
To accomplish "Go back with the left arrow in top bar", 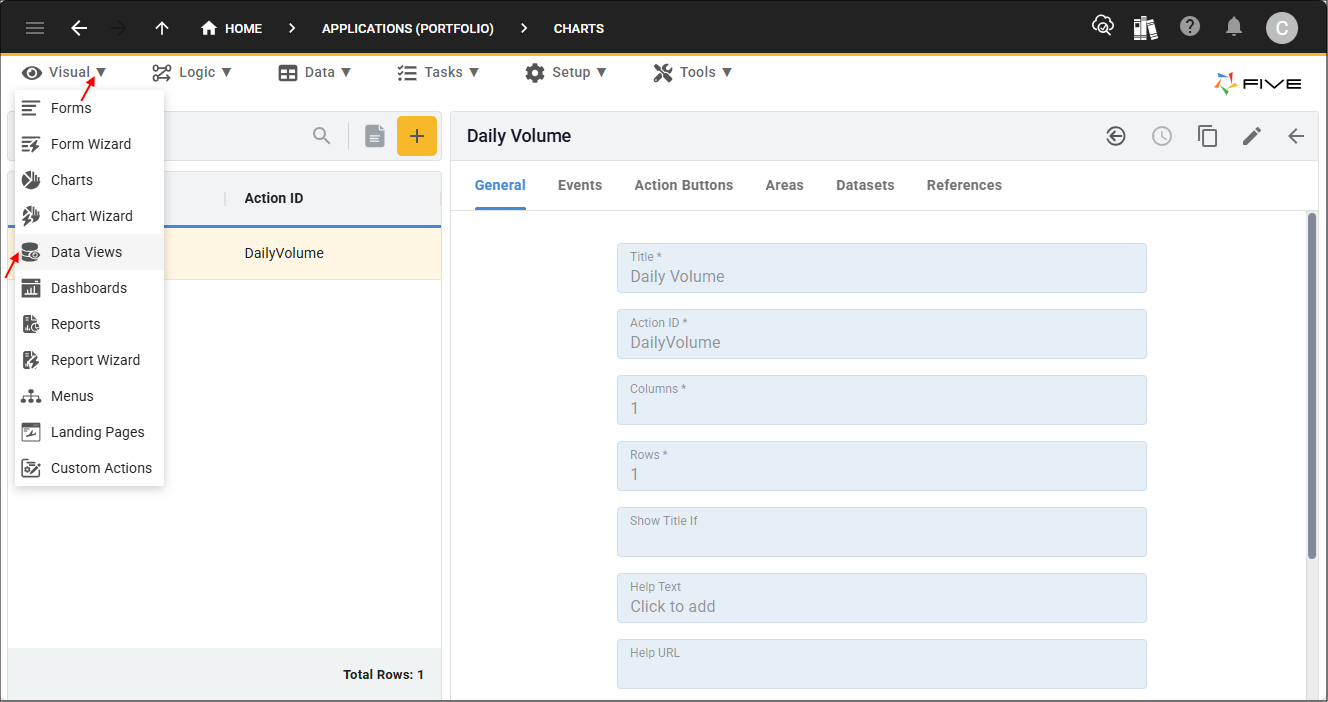I will click(x=79, y=28).
